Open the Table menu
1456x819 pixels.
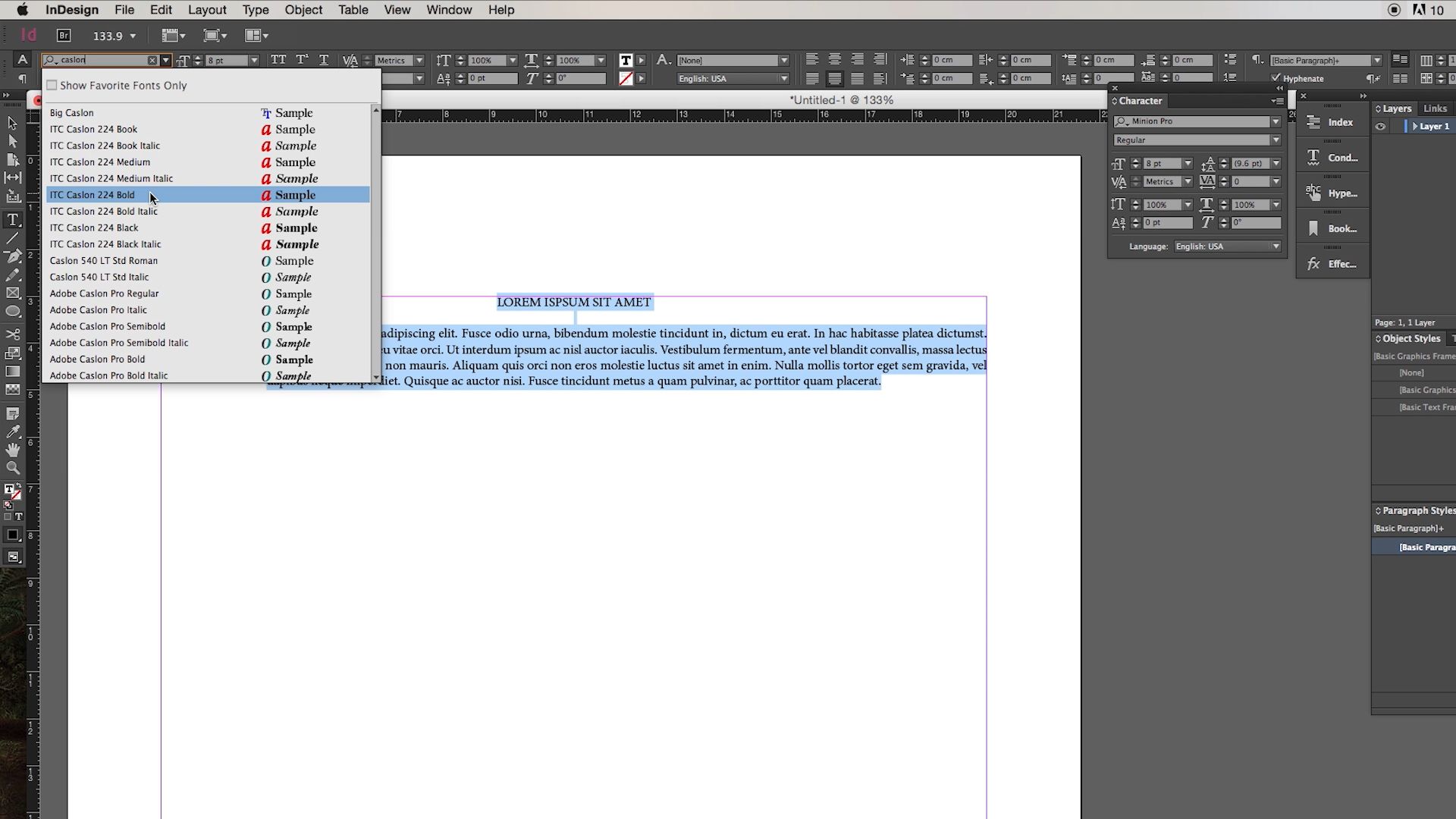353,10
